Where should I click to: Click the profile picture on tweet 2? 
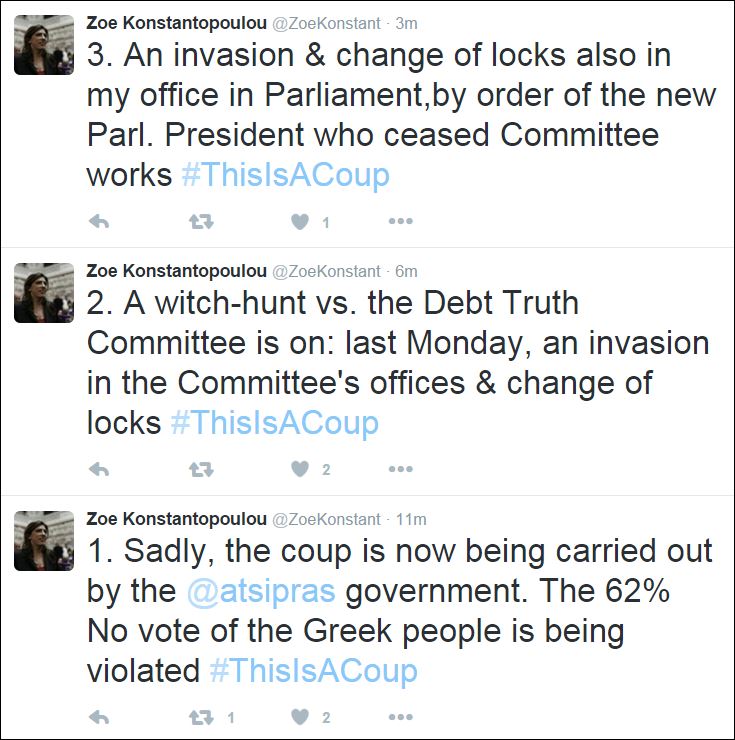click(x=44, y=293)
